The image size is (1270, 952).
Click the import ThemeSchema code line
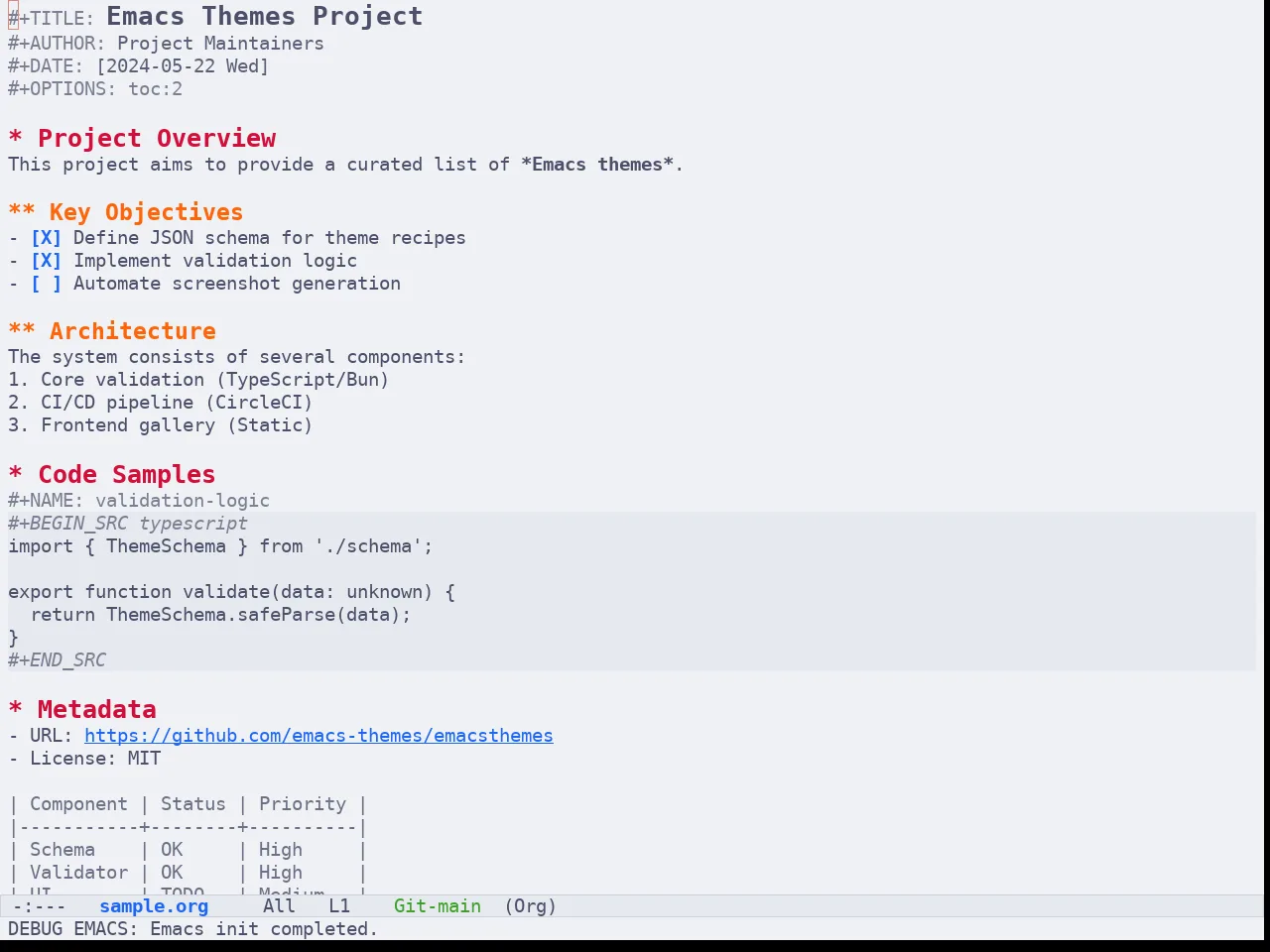(x=220, y=546)
